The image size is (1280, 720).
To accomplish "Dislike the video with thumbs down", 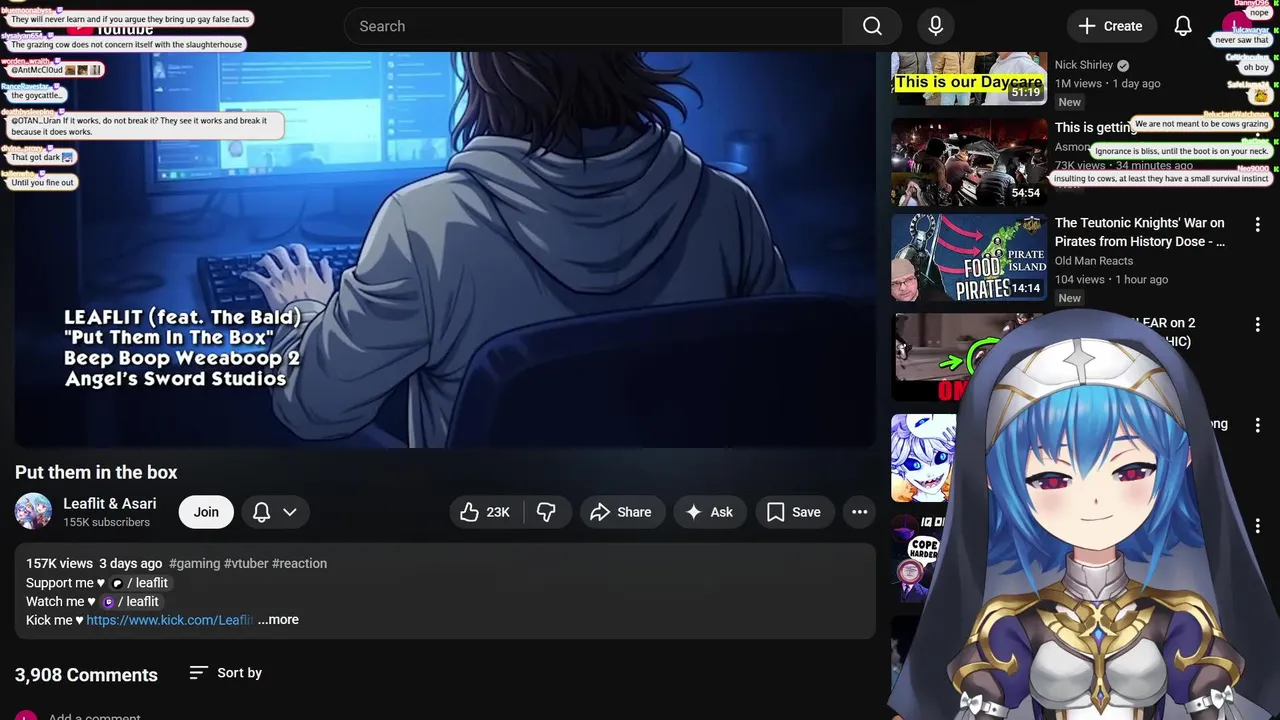I will (546, 512).
